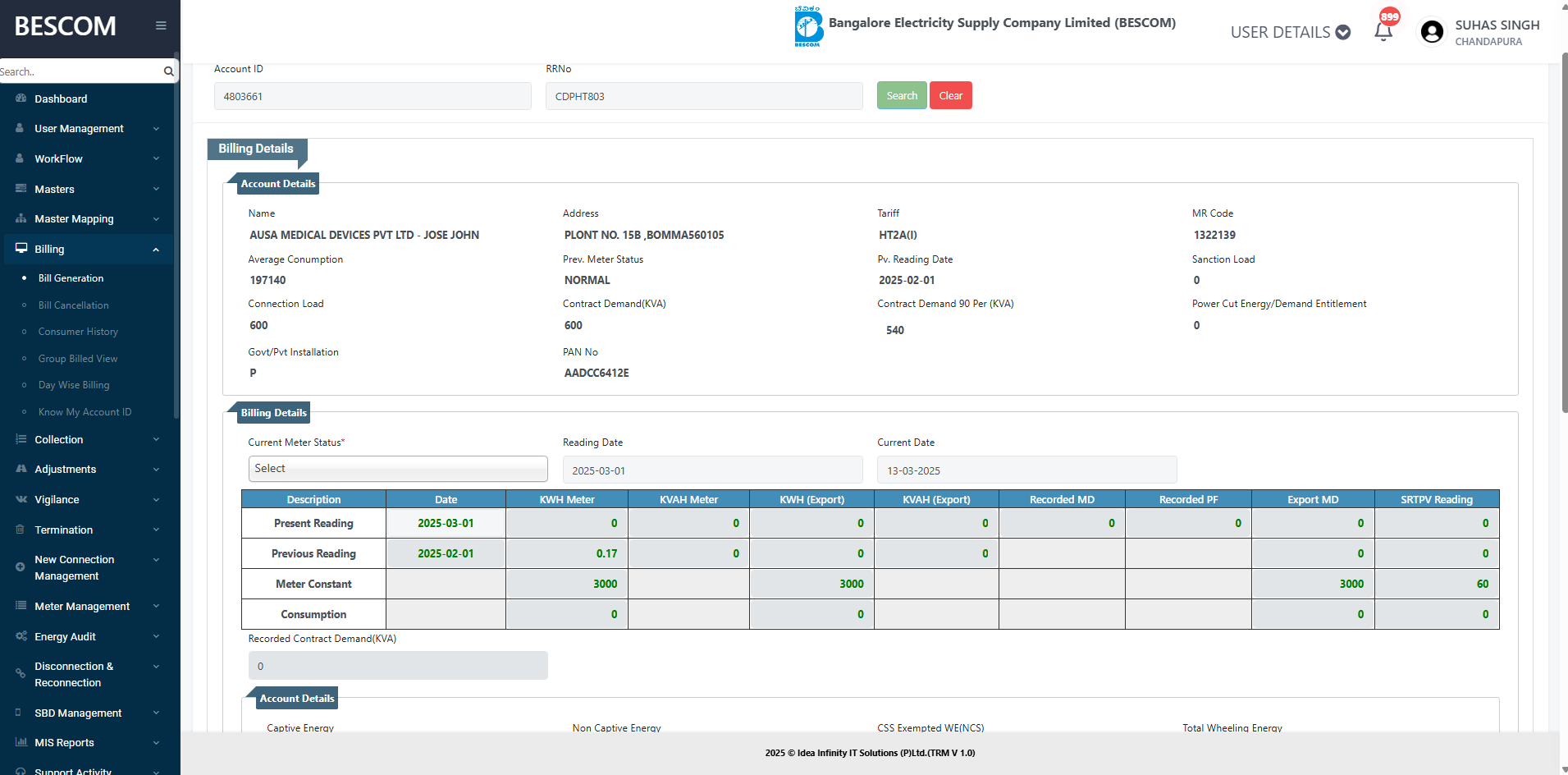
Task: Click the search magnifier icon in sidebar
Action: [x=168, y=71]
